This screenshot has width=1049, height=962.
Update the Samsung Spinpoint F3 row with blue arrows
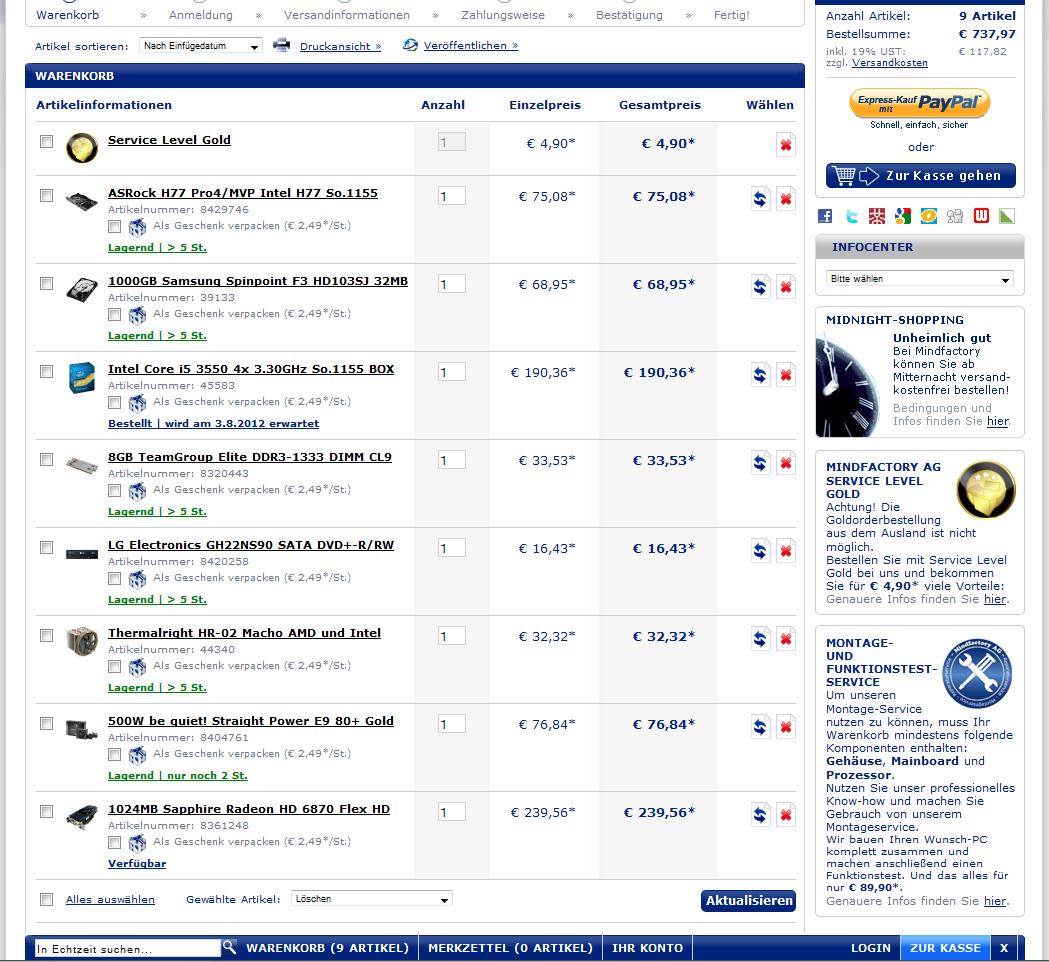760,287
